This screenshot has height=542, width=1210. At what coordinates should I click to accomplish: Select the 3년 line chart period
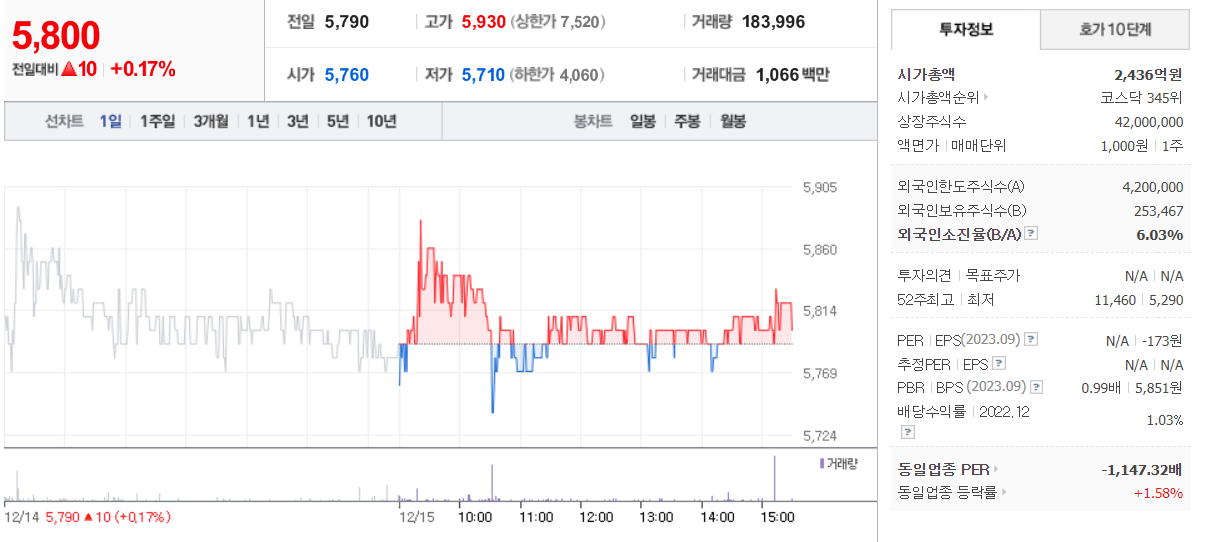pyautogui.click(x=297, y=121)
